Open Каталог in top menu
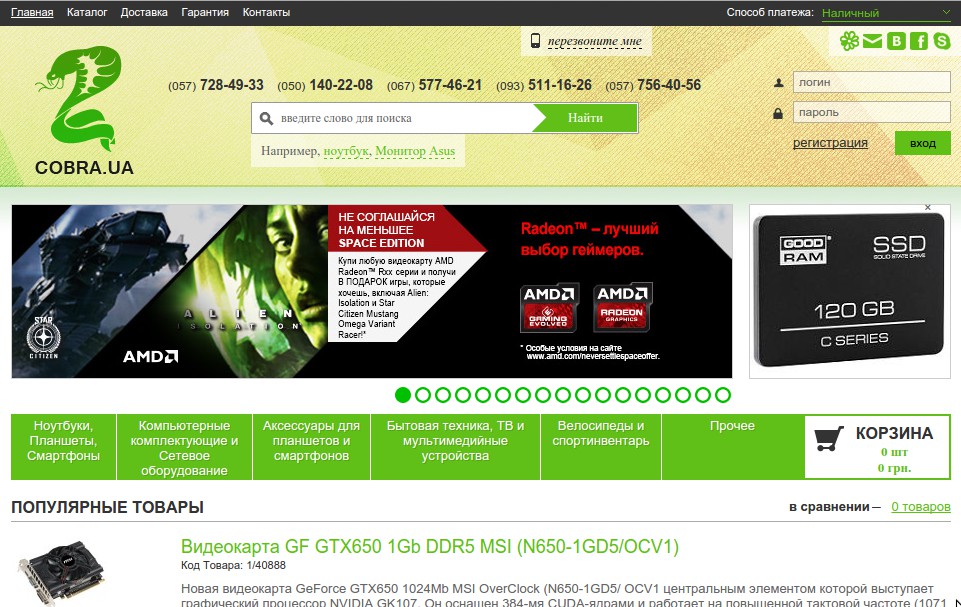Screen dimensions: 961x607 (x=87, y=12)
